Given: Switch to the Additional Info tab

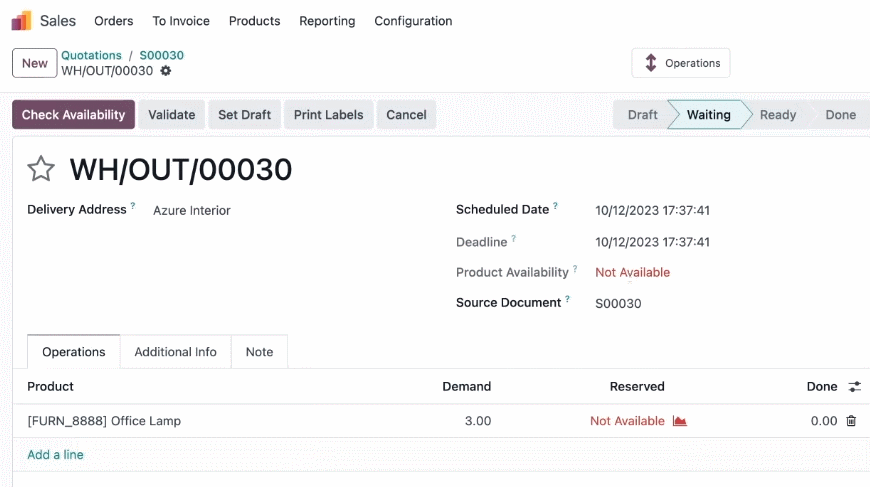Looking at the screenshot, I should pos(175,352).
